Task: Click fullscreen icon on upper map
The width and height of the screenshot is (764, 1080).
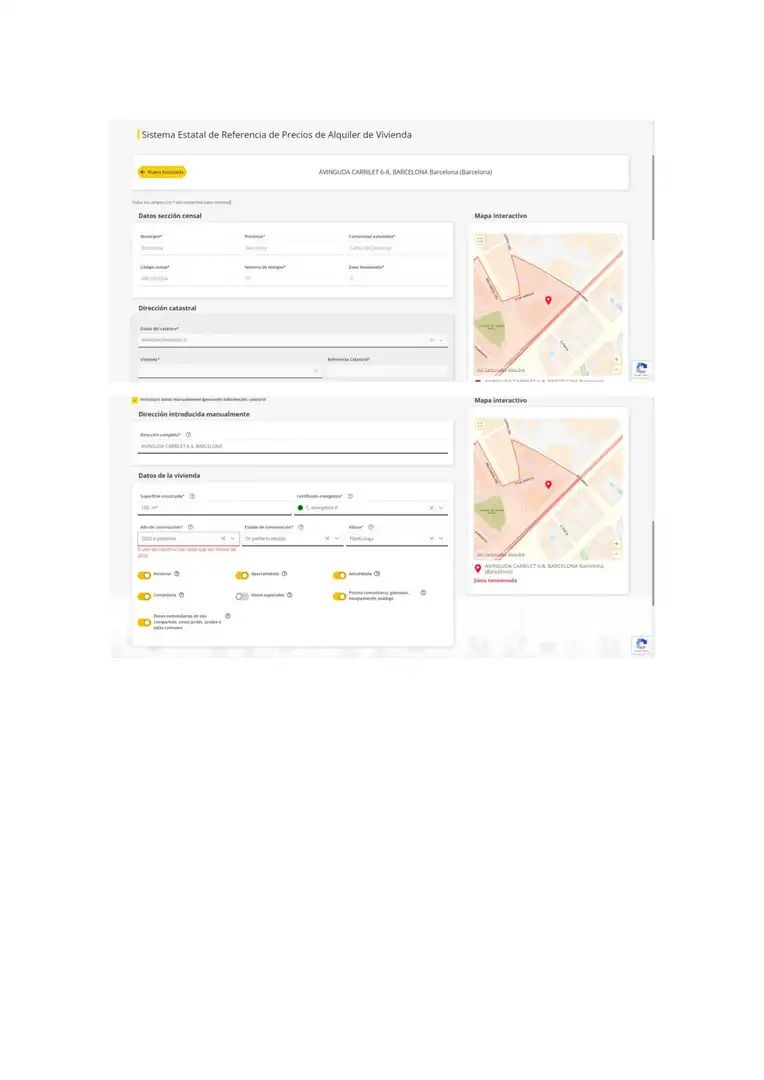Action: [x=480, y=240]
